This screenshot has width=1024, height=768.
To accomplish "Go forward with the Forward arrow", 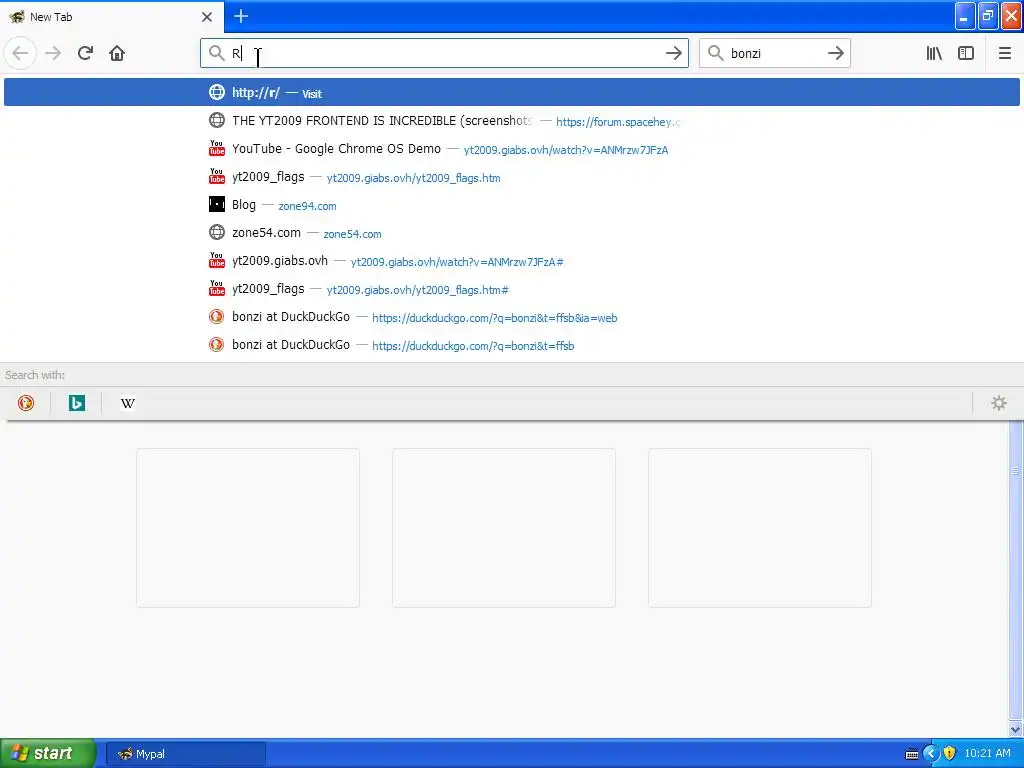I will click(53, 54).
